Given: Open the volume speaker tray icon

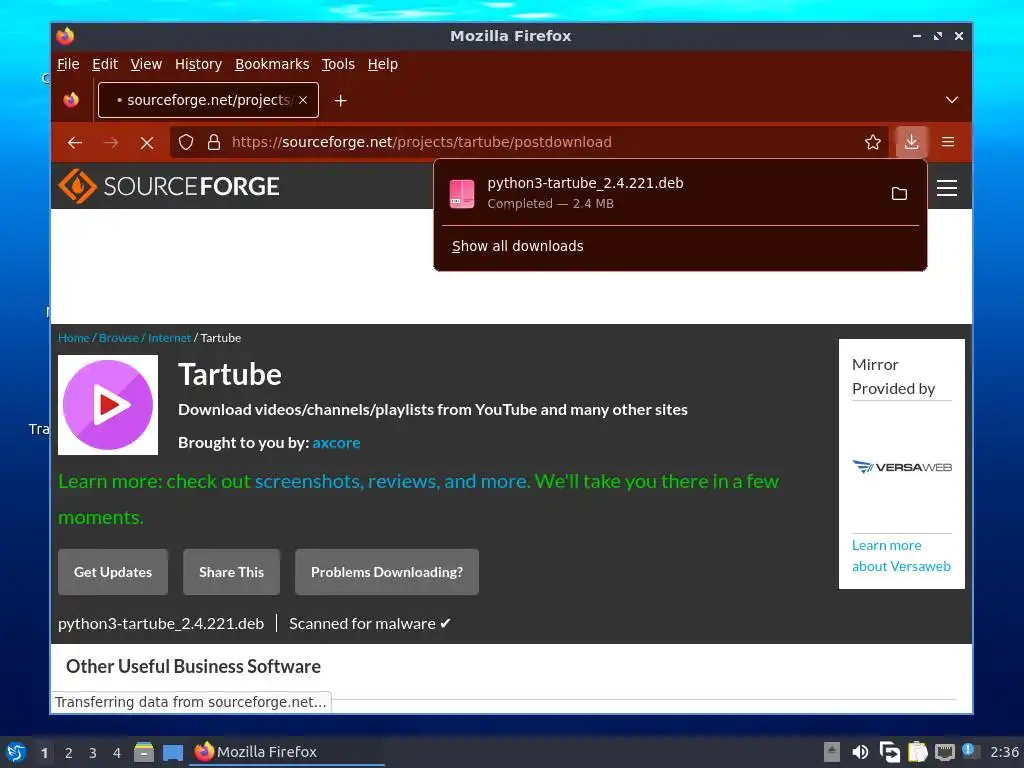Looking at the screenshot, I should (x=860, y=752).
